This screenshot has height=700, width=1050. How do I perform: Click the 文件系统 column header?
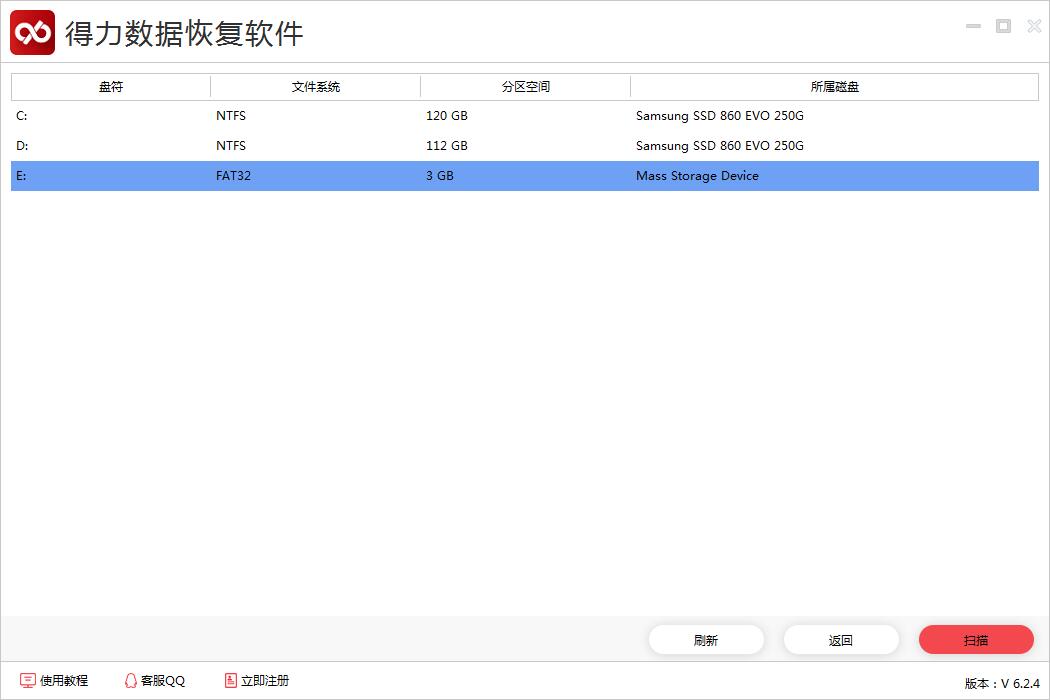click(314, 87)
